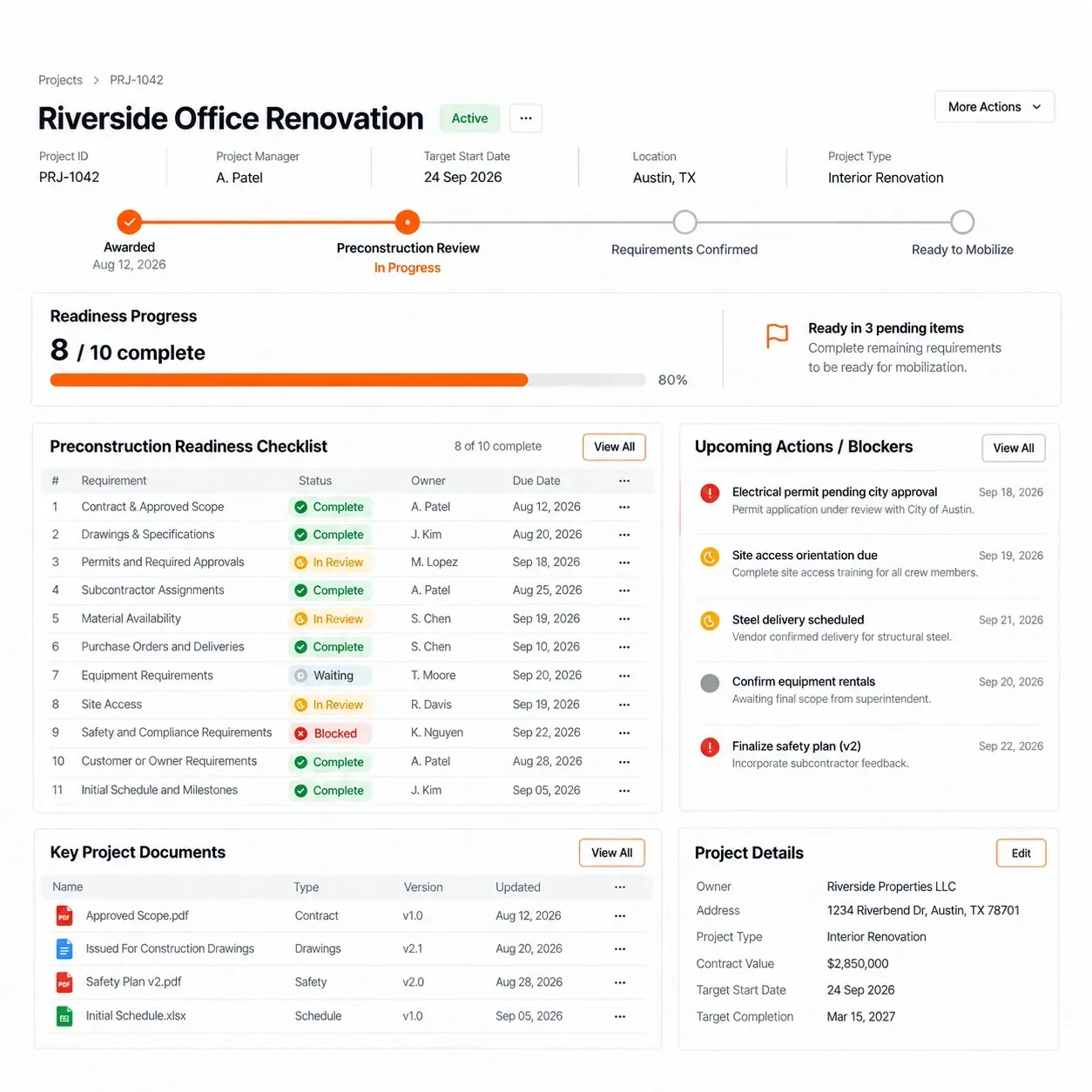Open row menu for Safety and Compliance Requirements
Image resolution: width=1092 pixels, height=1092 pixels.
(x=624, y=733)
